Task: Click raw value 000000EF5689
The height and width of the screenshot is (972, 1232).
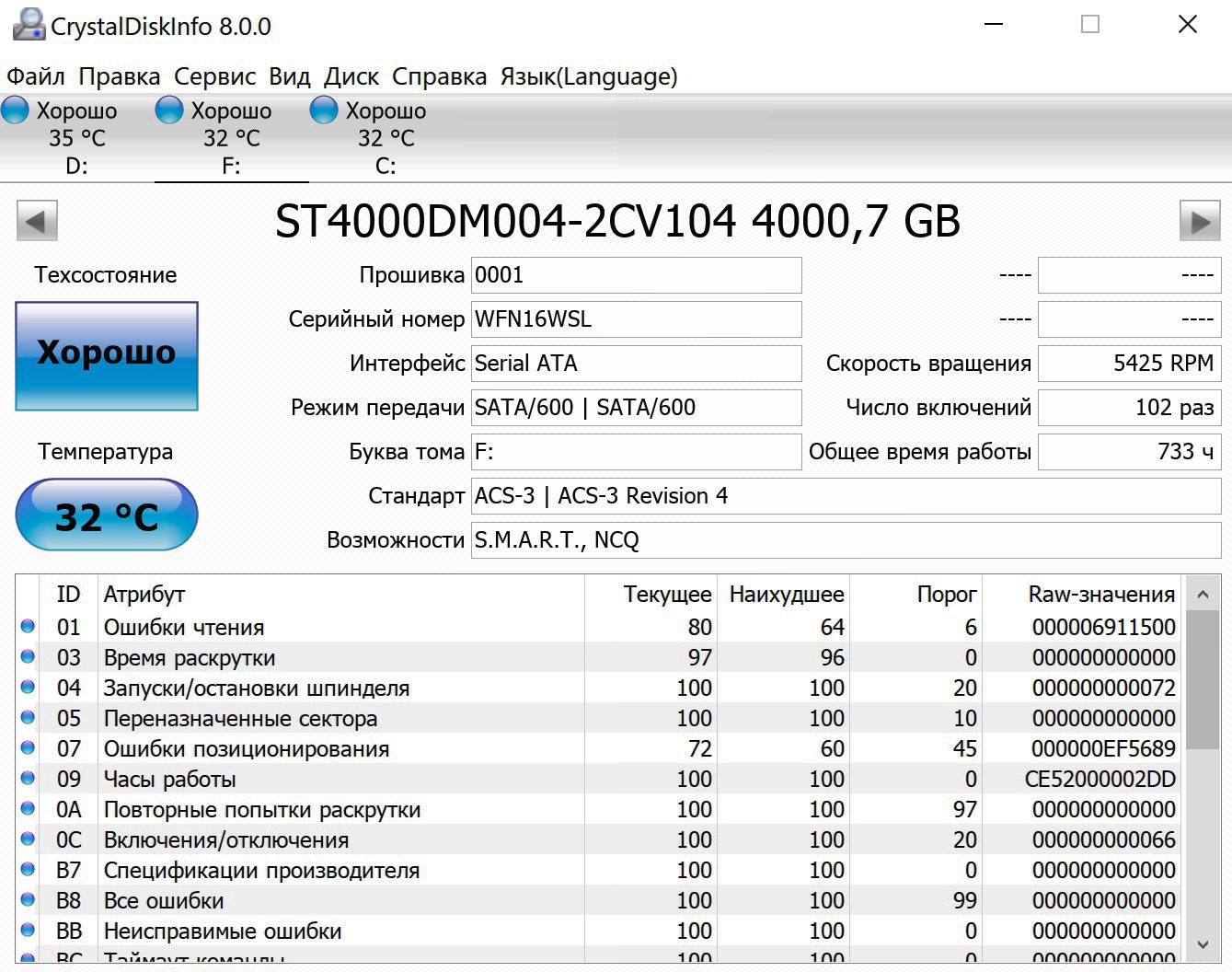Action: tap(1104, 748)
